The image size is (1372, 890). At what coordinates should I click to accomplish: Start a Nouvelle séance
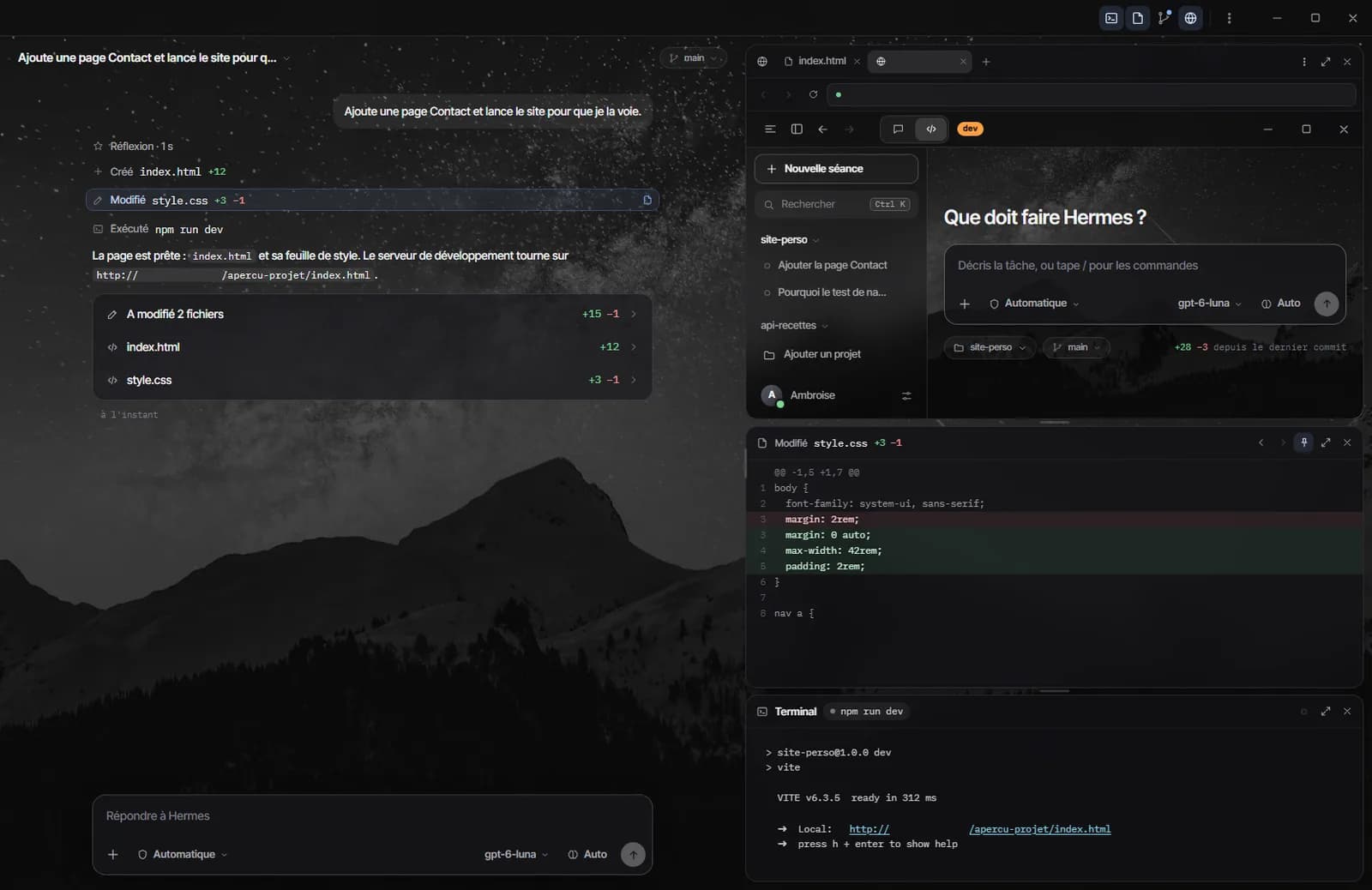coord(836,169)
